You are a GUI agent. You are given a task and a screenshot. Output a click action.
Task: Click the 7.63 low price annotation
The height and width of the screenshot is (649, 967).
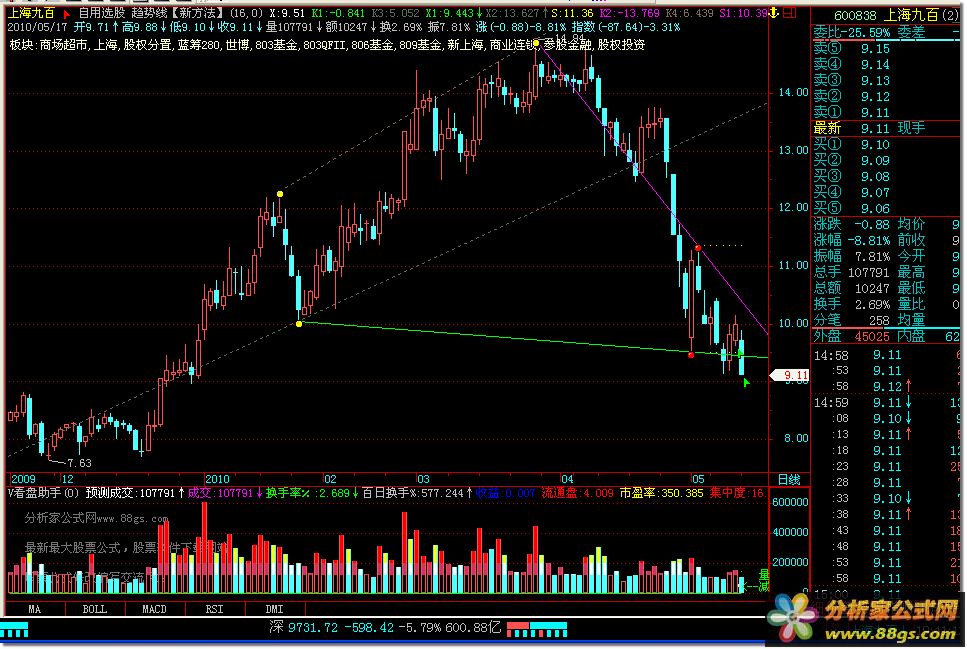(79, 463)
